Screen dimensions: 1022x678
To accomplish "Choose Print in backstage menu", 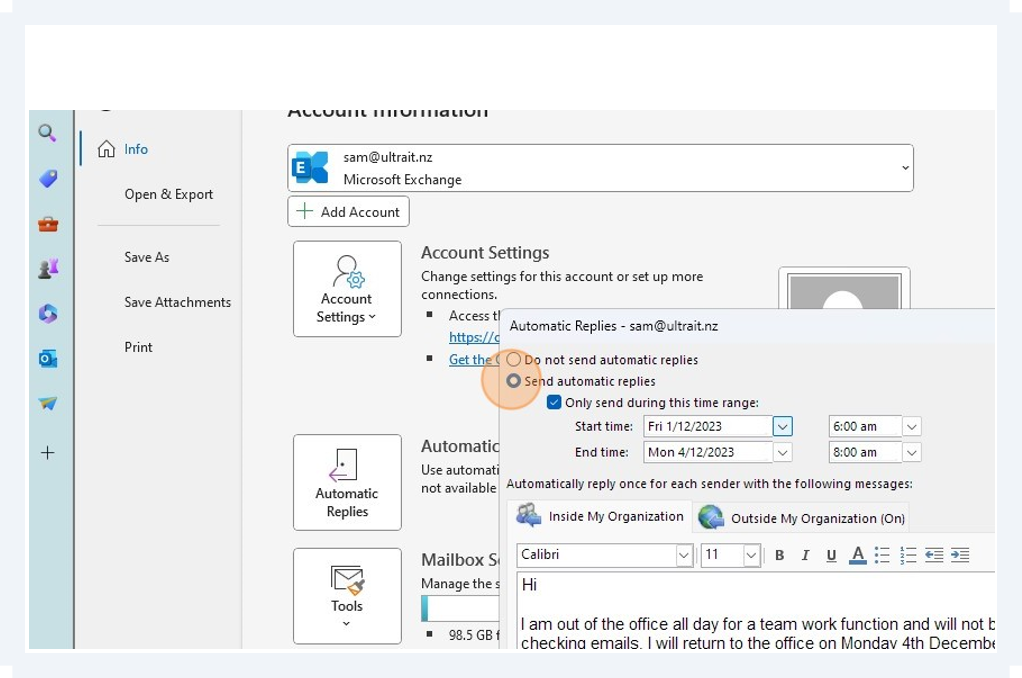I will point(138,347).
